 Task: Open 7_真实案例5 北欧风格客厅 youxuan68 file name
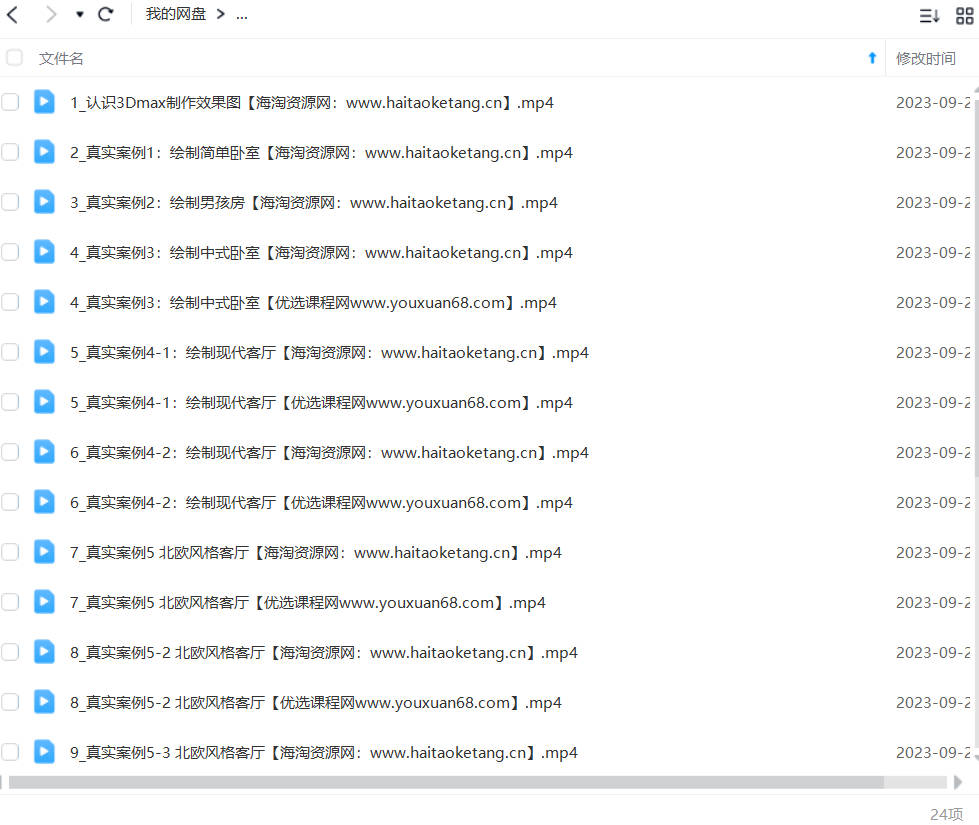point(307,603)
